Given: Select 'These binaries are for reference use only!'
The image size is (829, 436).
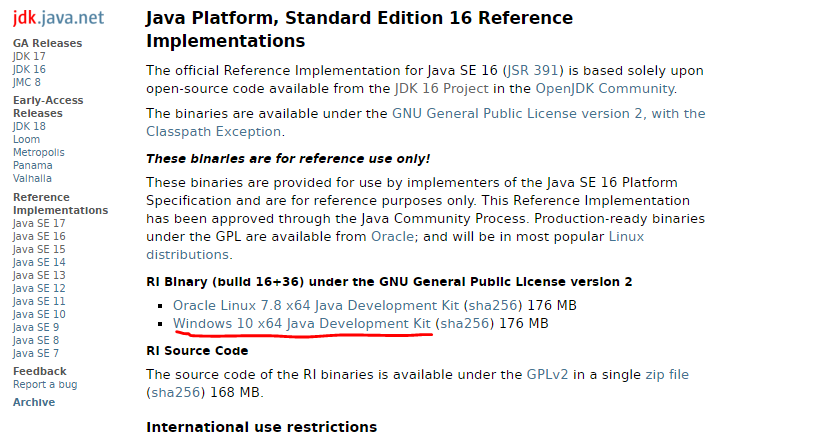Looking at the screenshot, I should coord(288,159).
